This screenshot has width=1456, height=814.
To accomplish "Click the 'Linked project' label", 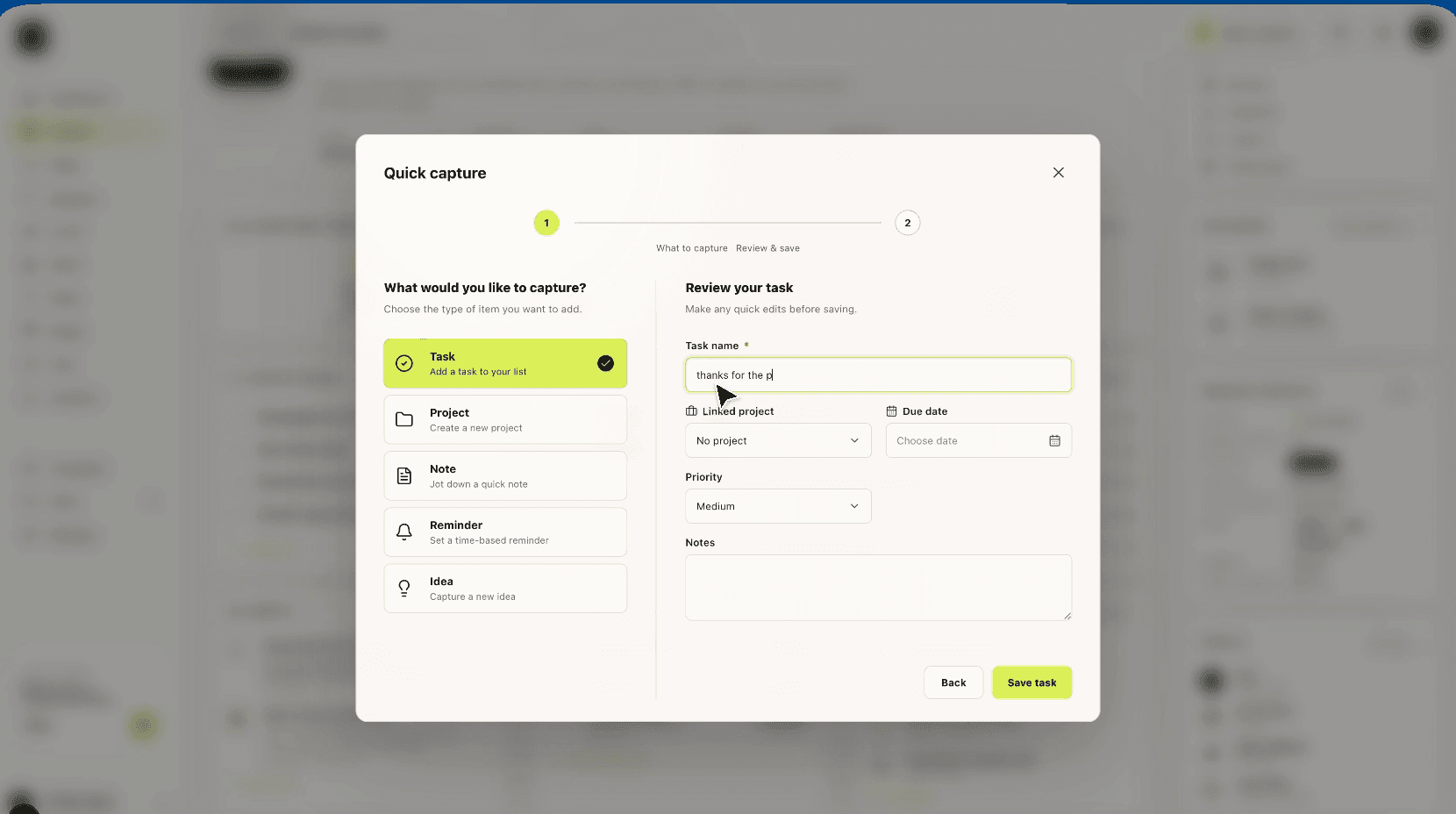I will point(739,411).
